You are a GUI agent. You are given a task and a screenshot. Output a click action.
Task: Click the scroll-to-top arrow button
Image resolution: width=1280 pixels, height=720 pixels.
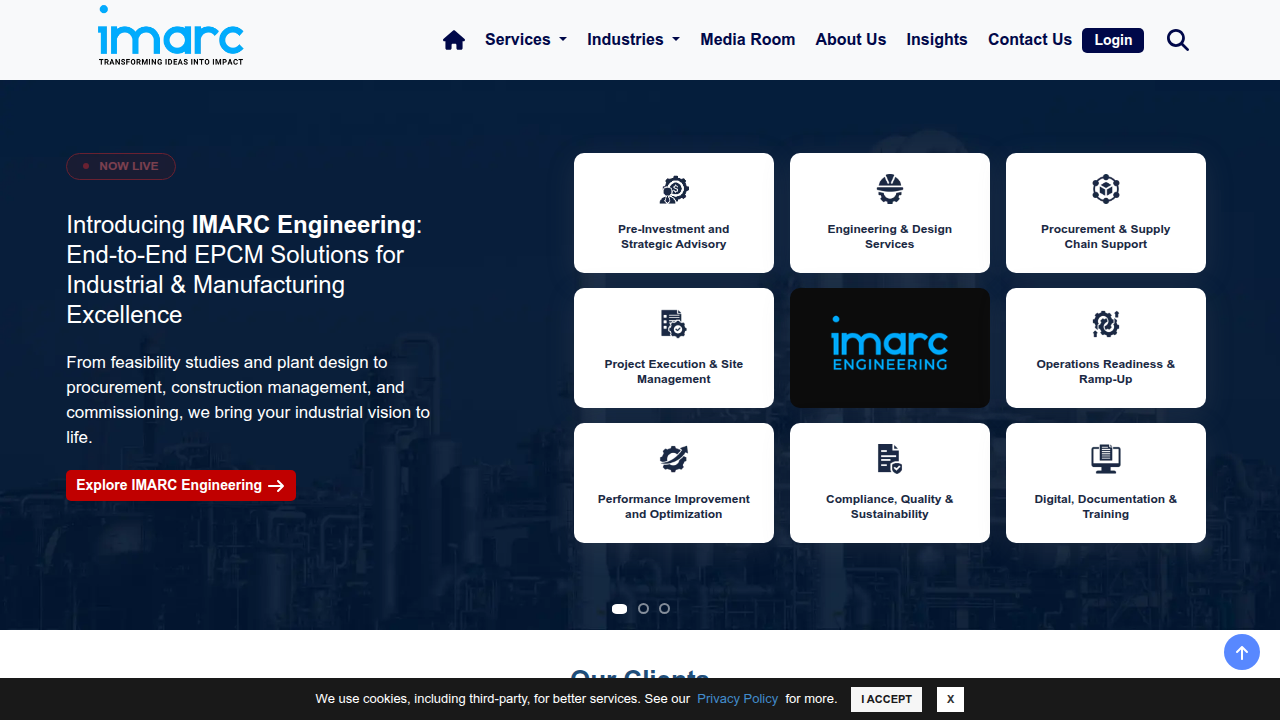[x=1242, y=653]
